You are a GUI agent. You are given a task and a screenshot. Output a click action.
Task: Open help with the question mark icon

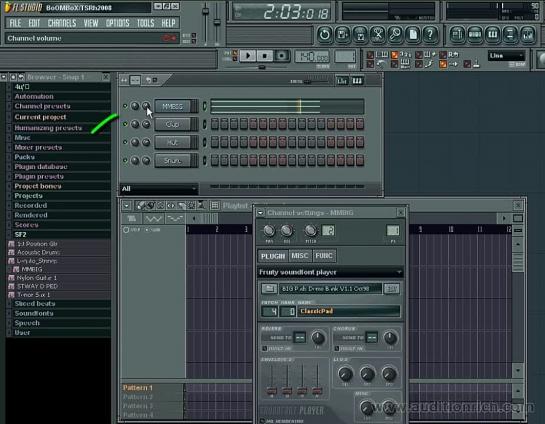point(430,34)
